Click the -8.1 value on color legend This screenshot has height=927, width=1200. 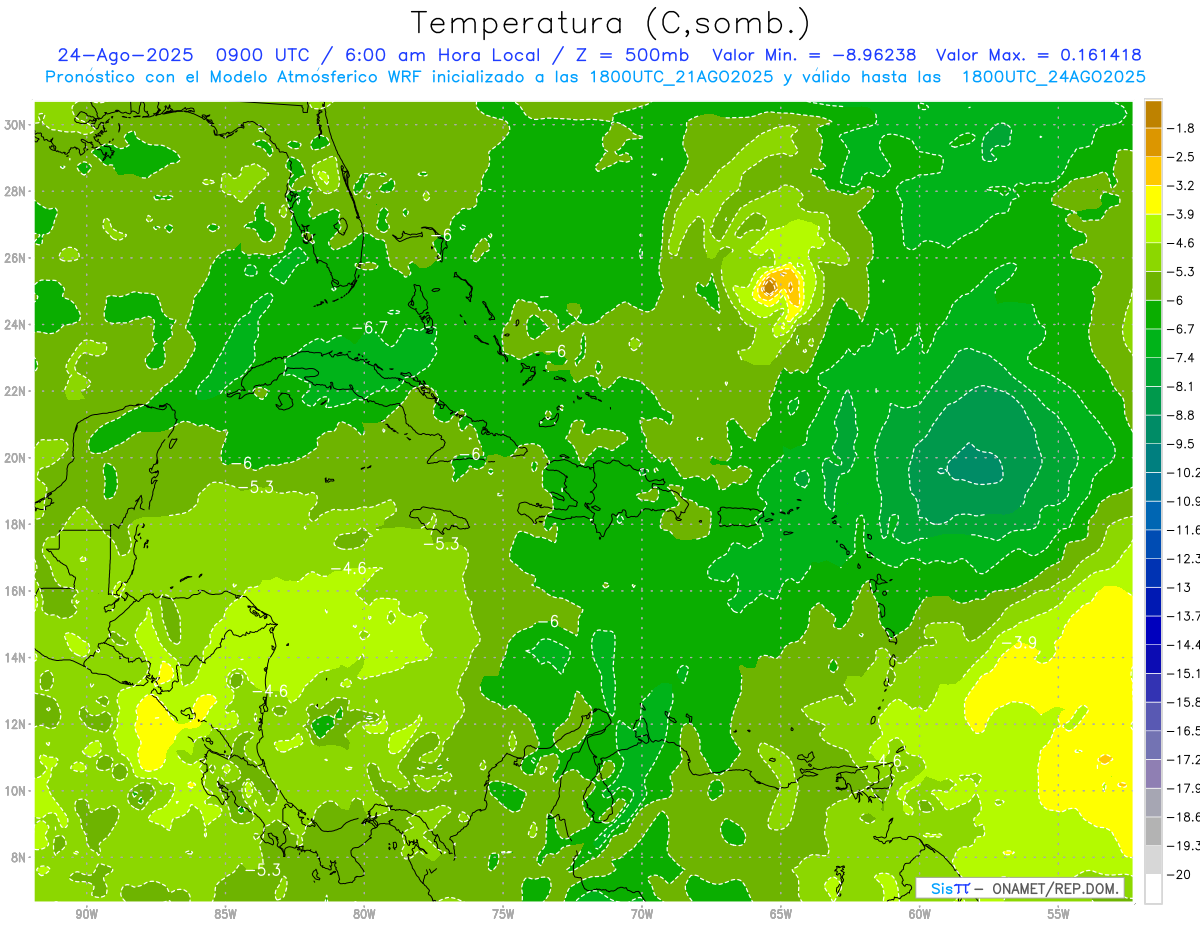(x=1183, y=386)
